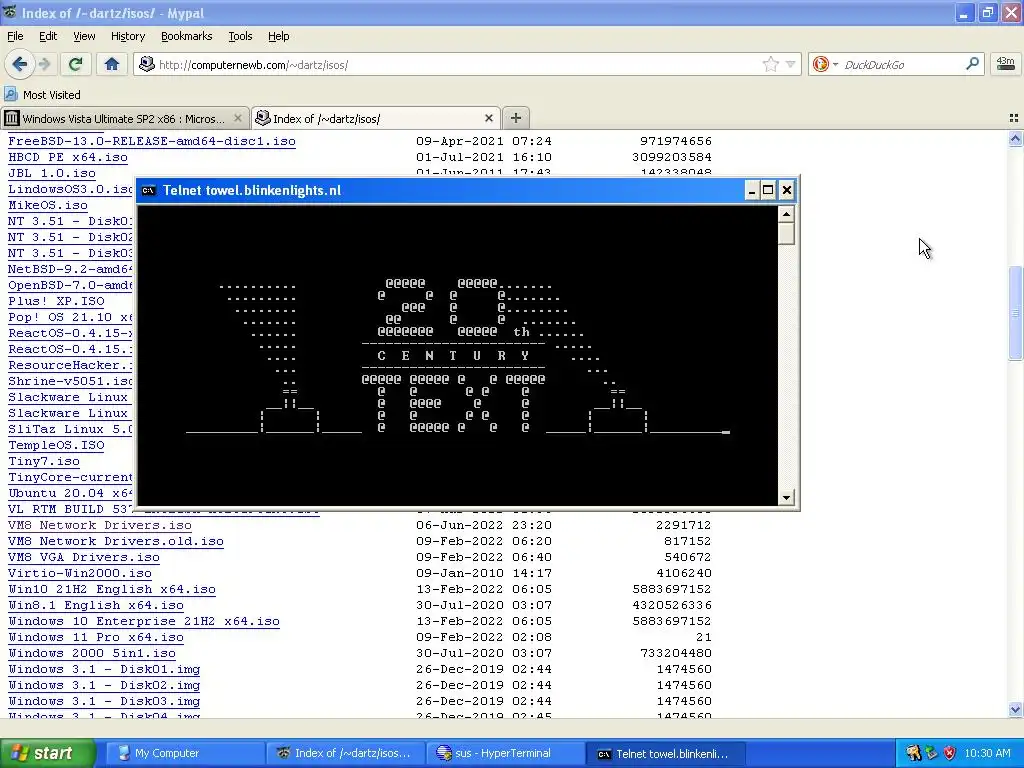This screenshot has width=1024, height=768.
Task: Switch to Telnet towel.blinkenlights taskbar button
Action: point(665,754)
